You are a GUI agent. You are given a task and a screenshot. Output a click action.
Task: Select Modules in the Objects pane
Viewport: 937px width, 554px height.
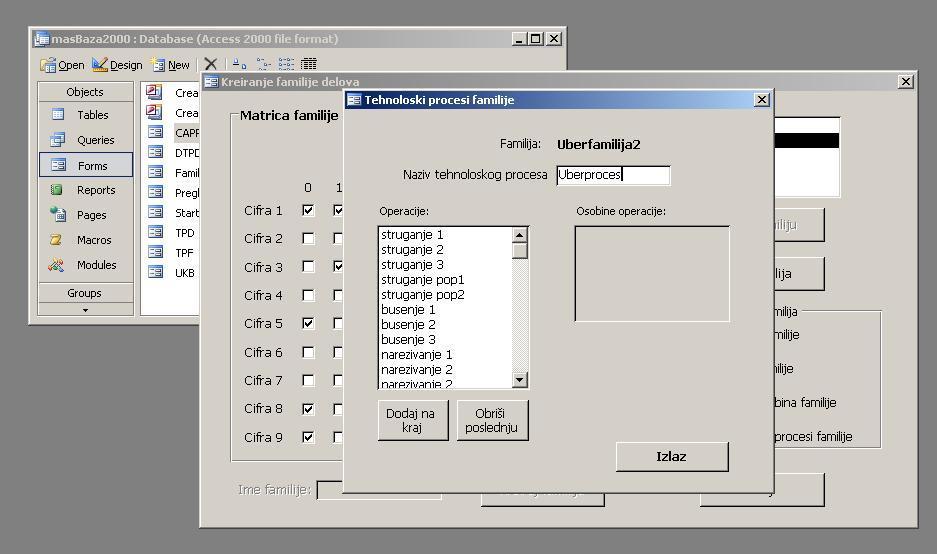point(86,265)
